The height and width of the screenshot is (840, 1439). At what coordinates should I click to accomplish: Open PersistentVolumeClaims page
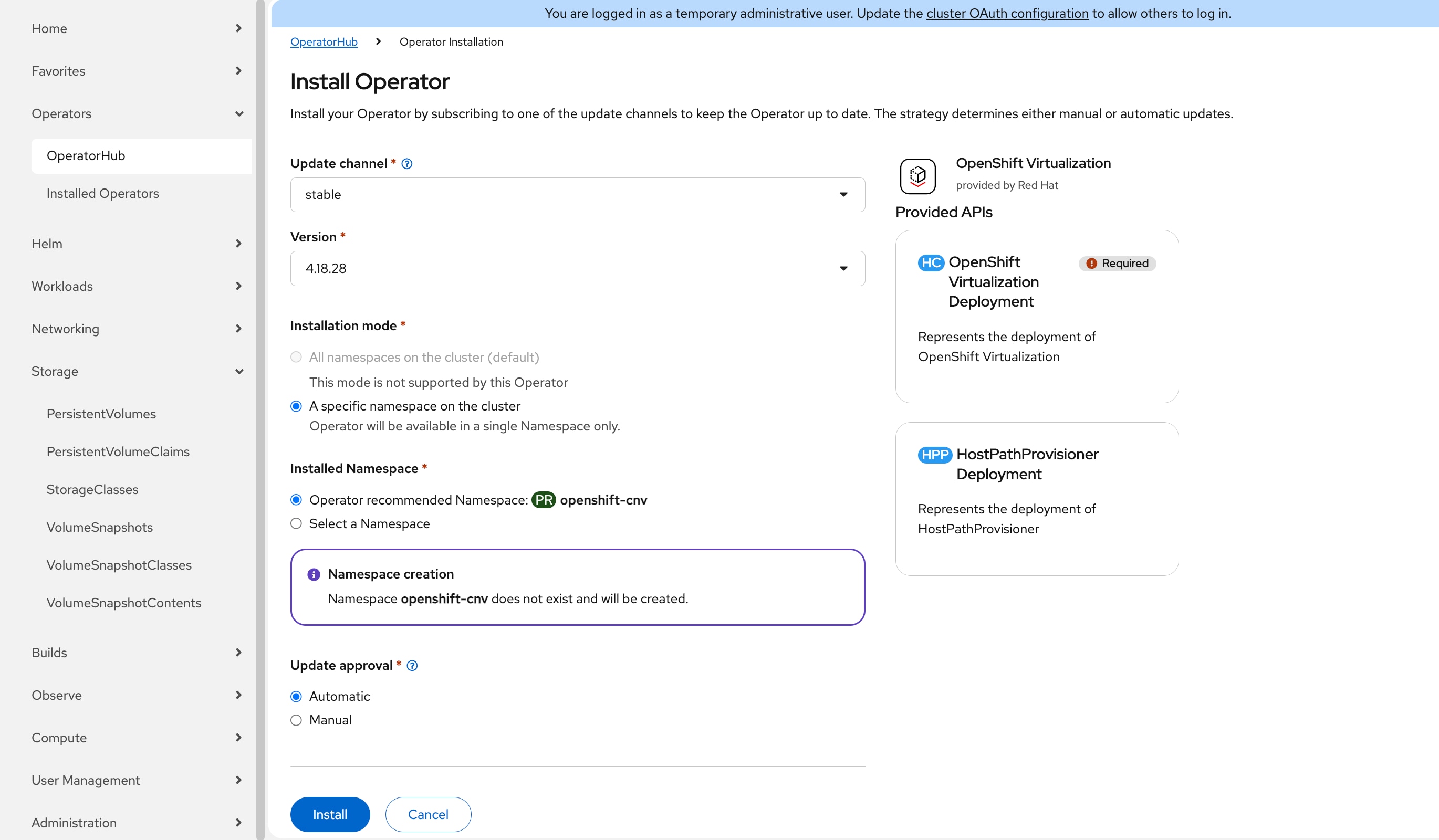pos(142,452)
